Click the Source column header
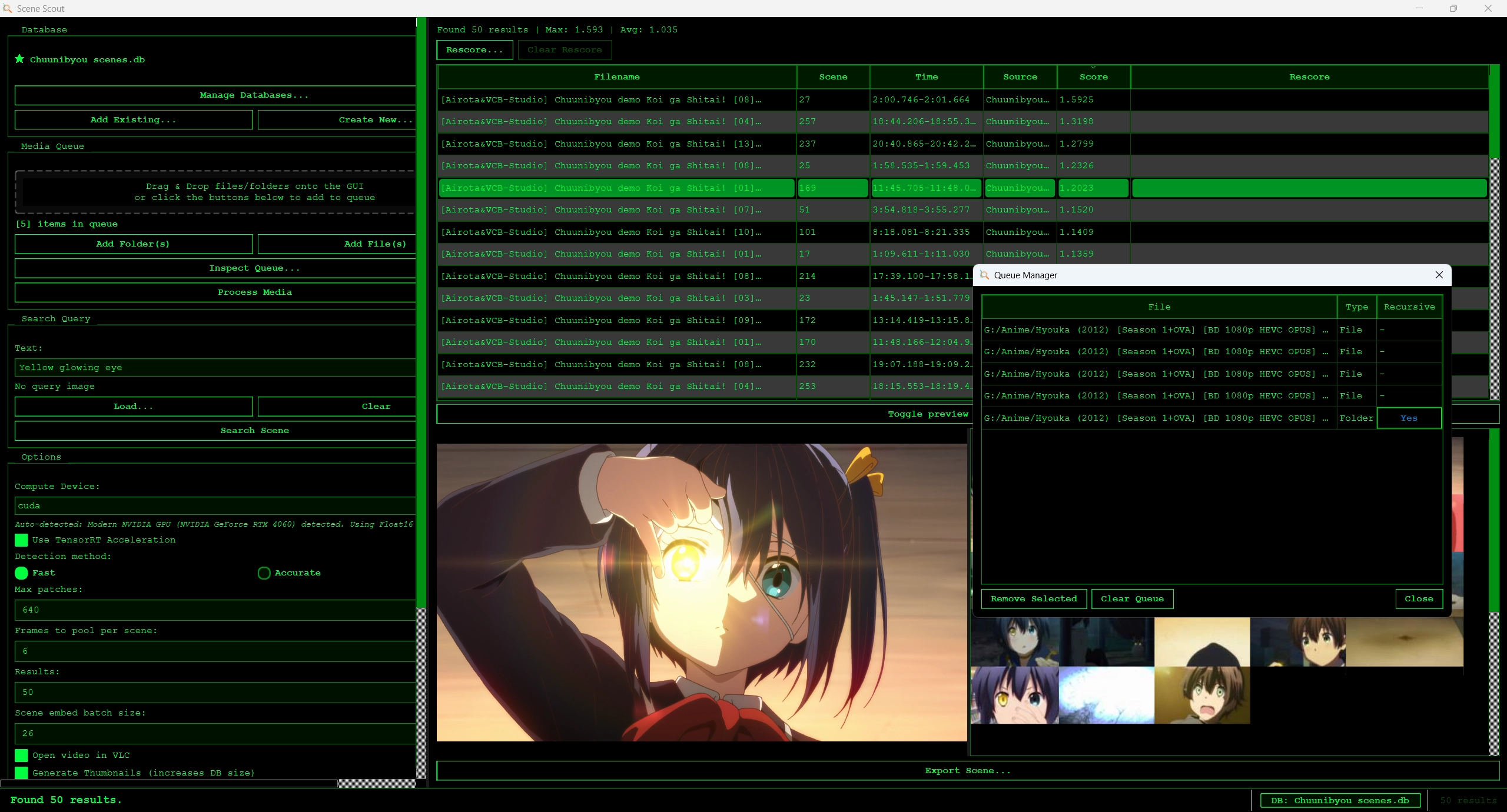Viewport: 1507px width, 812px height. 1020,77
